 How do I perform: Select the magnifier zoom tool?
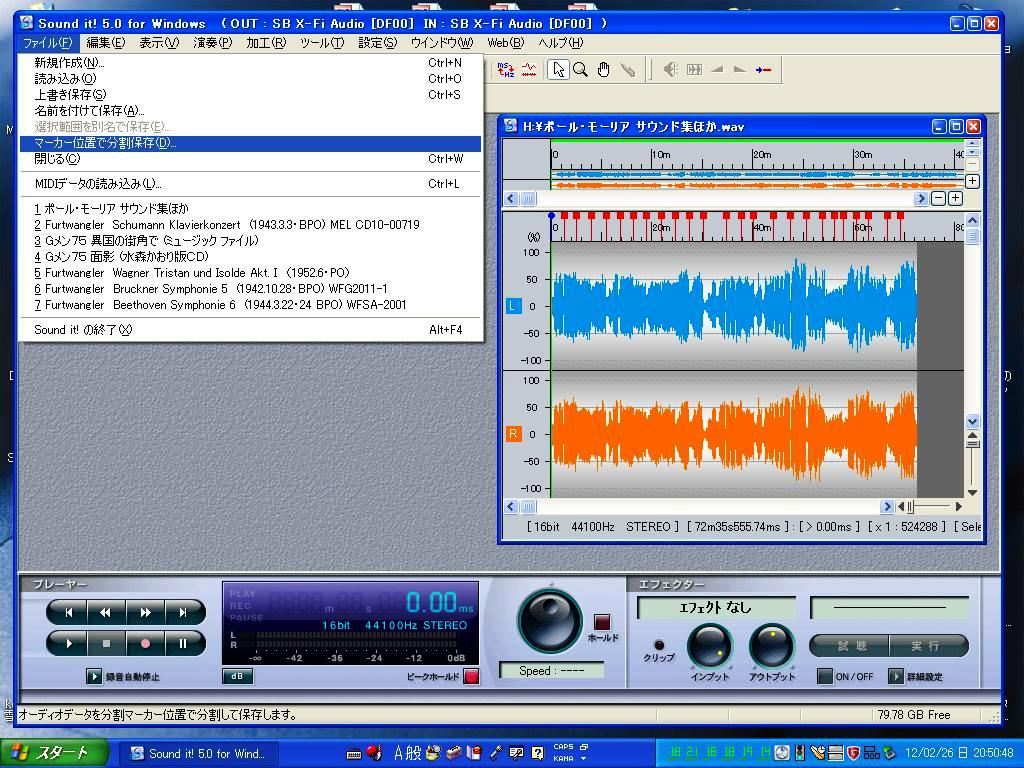[x=580, y=69]
